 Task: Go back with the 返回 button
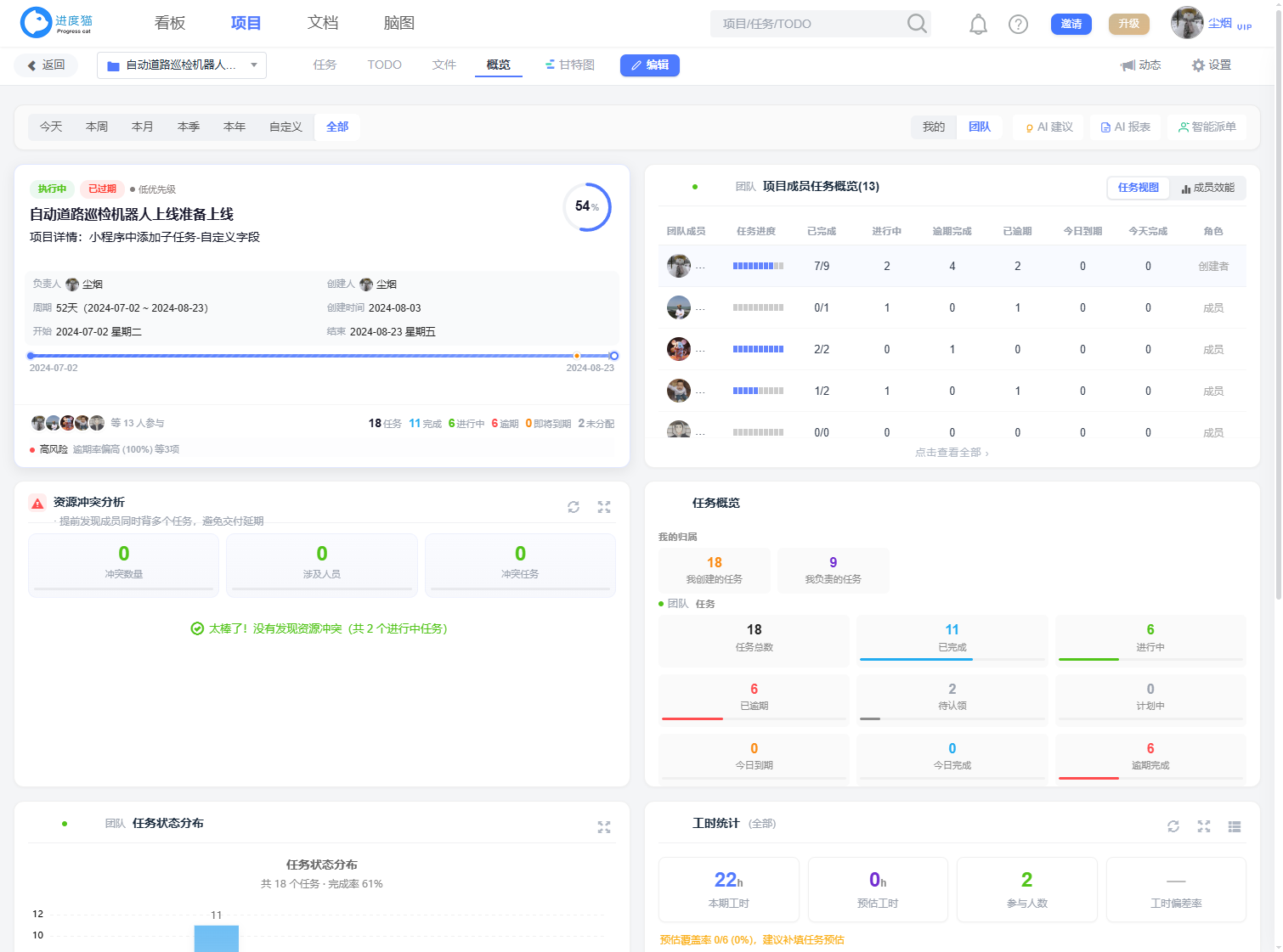47,65
